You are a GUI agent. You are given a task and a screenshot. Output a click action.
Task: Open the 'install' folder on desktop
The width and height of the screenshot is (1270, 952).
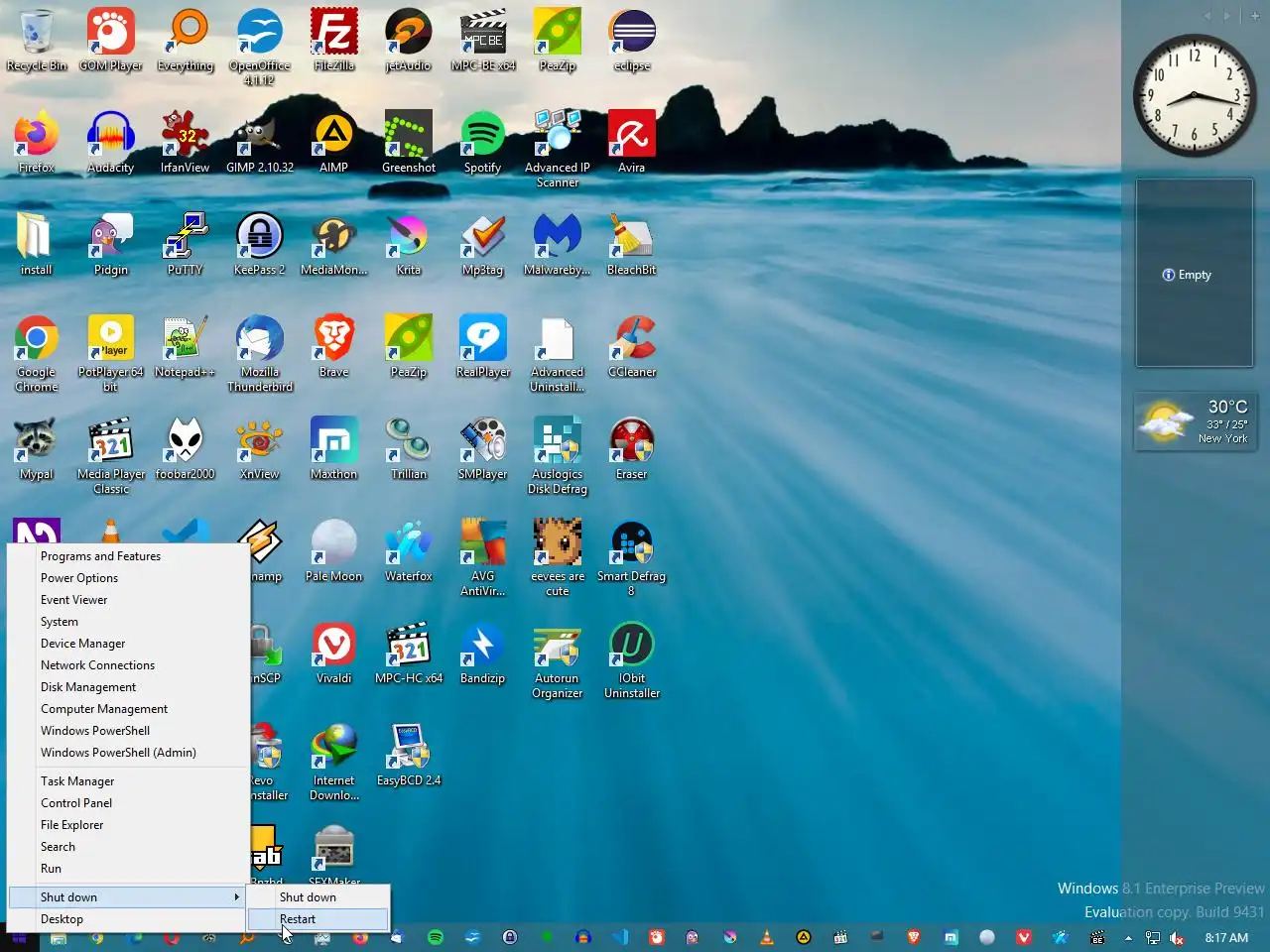(37, 244)
